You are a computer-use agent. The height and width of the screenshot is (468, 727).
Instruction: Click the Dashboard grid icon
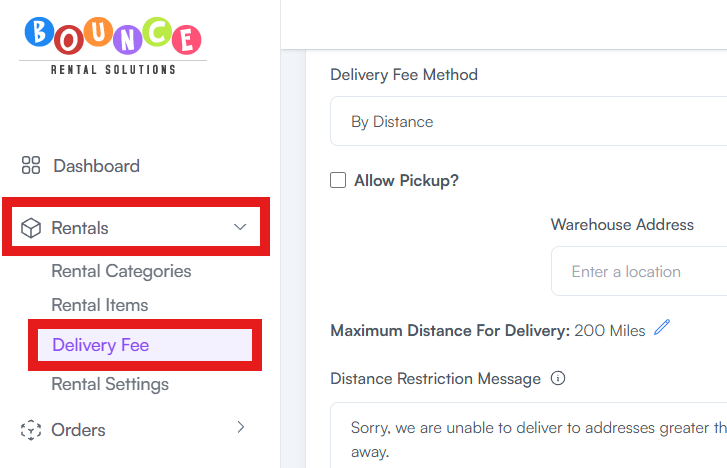click(31, 165)
